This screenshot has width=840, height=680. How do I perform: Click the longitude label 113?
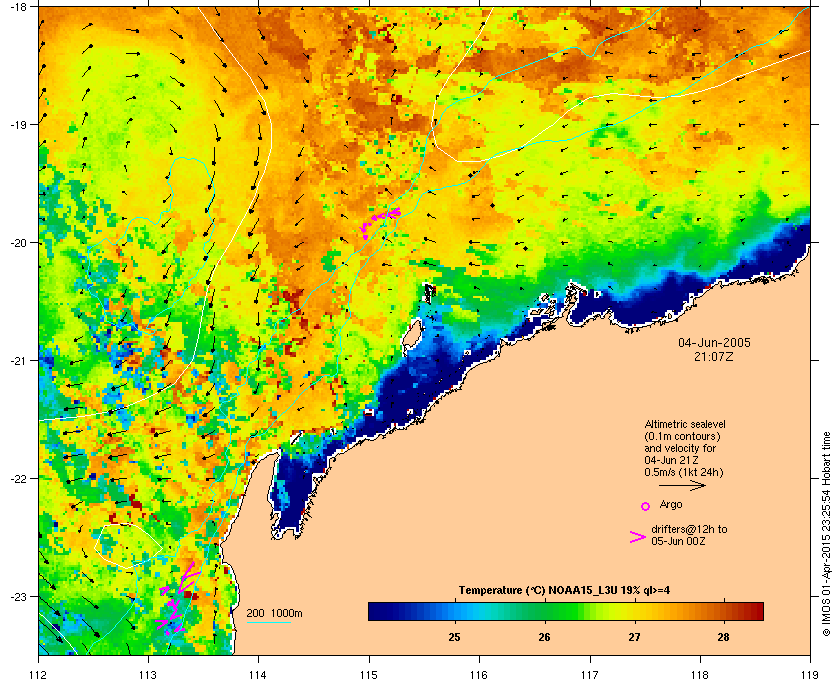pos(148,675)
